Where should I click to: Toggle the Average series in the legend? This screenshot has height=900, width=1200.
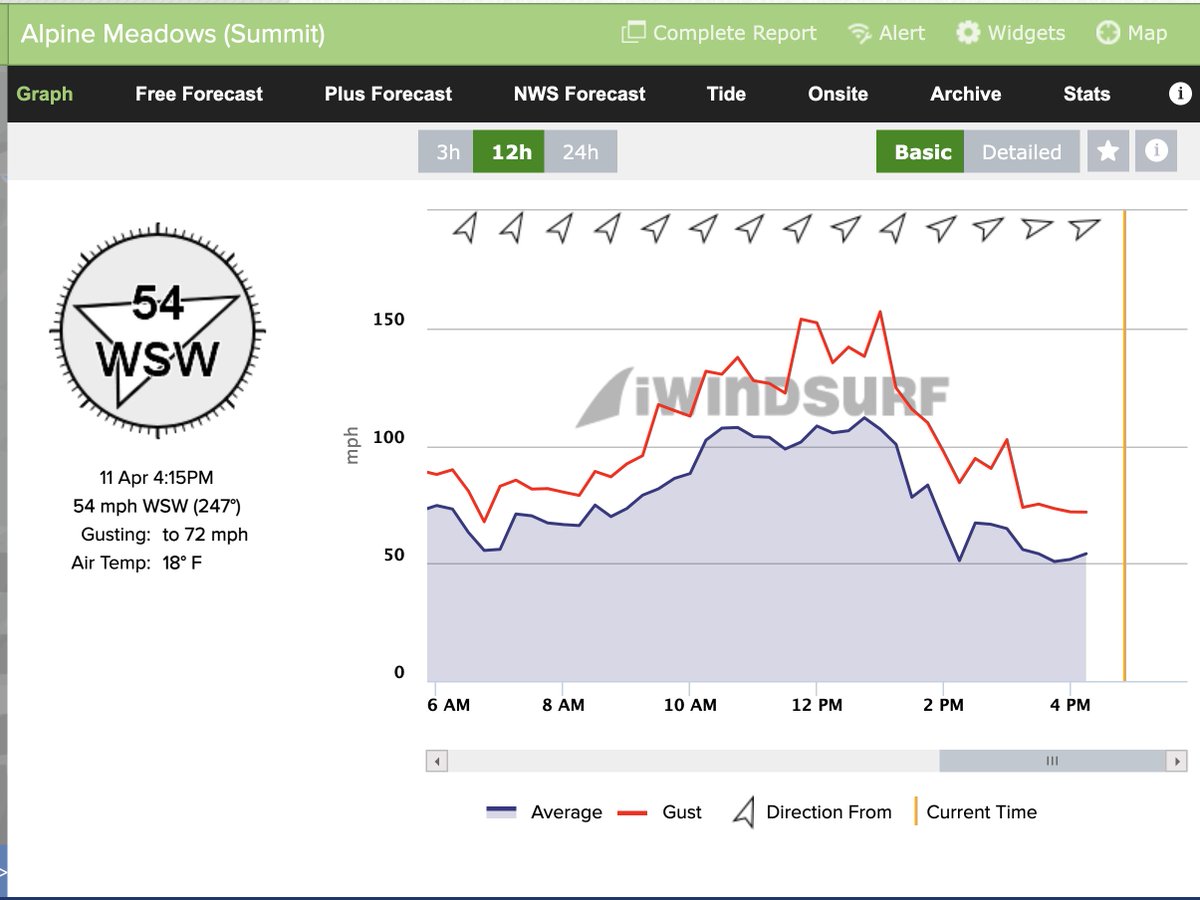pos(544,812)
